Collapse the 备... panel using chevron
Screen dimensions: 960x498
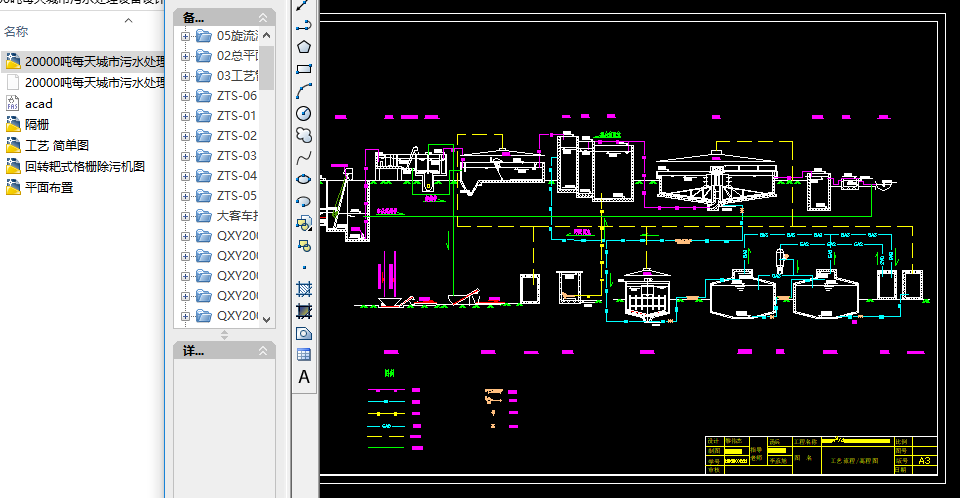264,17
